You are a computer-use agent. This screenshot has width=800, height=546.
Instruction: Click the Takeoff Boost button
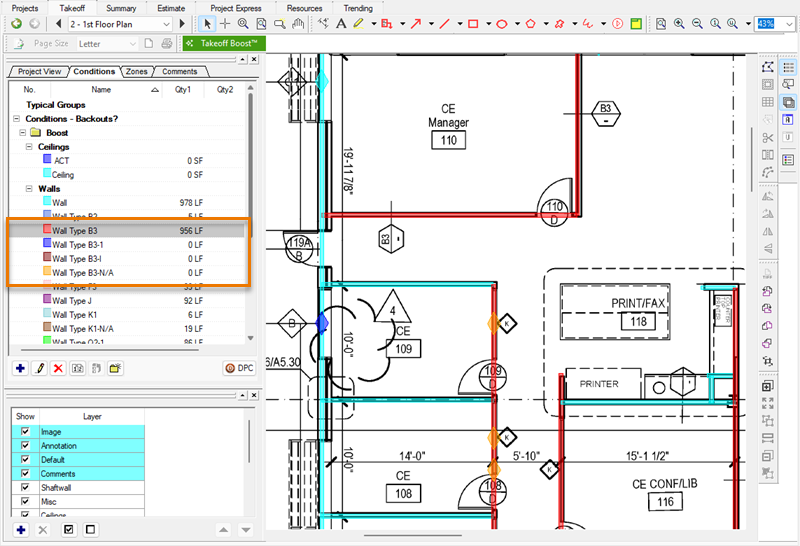pos(224,44)
